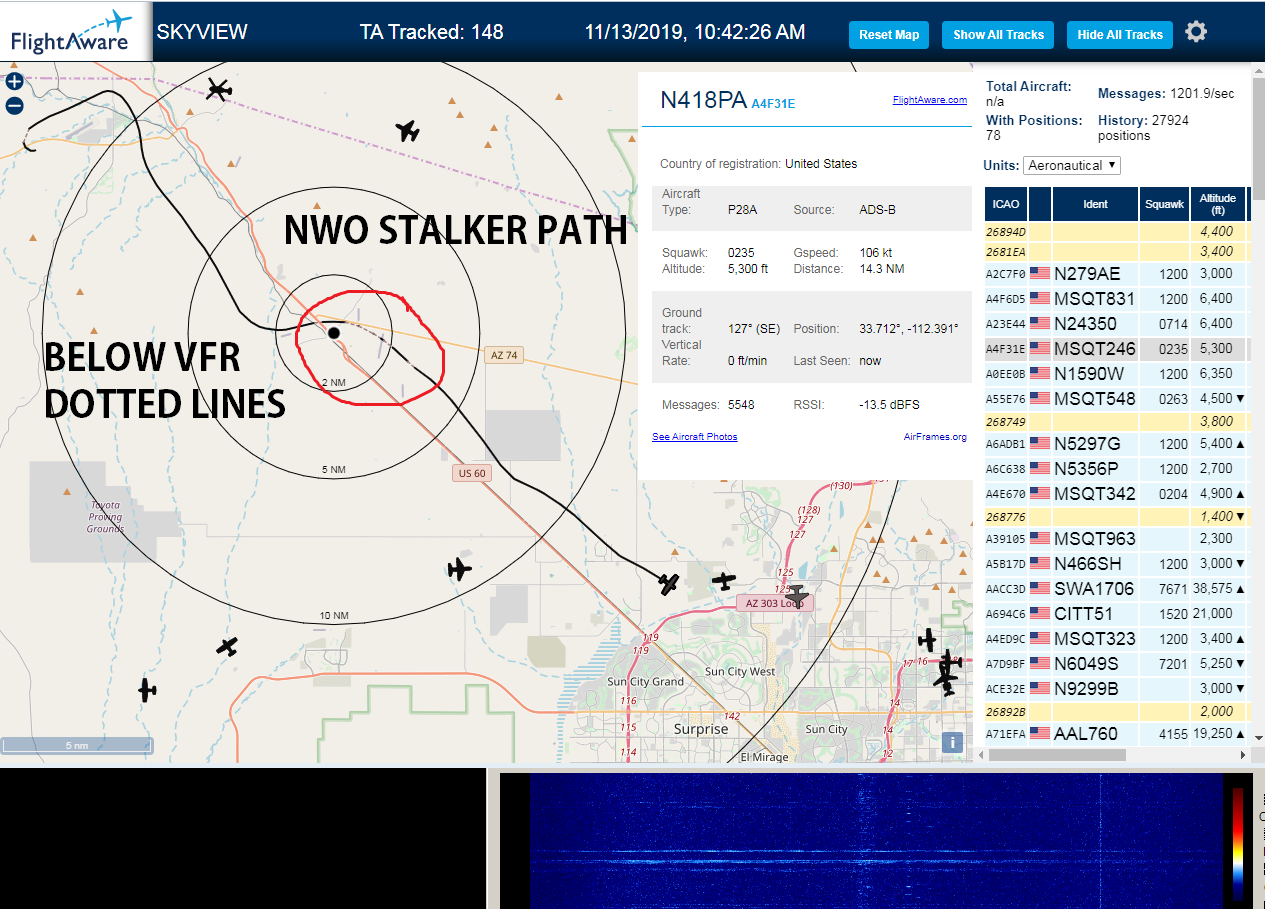Select the MSQT548 table row
Image resolution: width=1265 pixels, height=909 pixels.
1115,398
